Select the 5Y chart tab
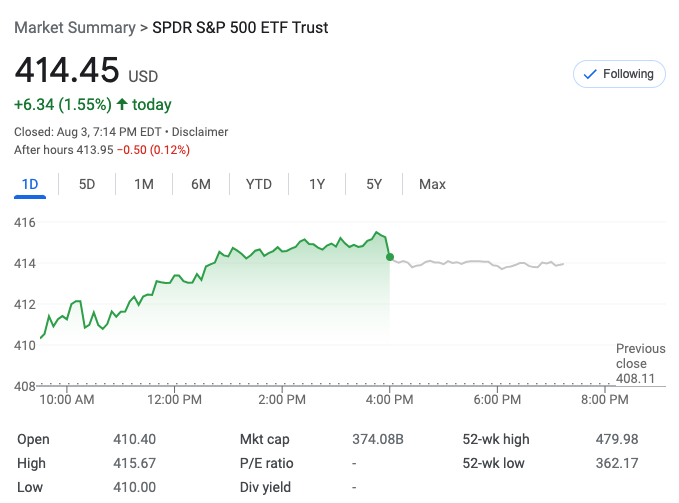The width and height of the screenshot is (679, 503). click(374, 184)
